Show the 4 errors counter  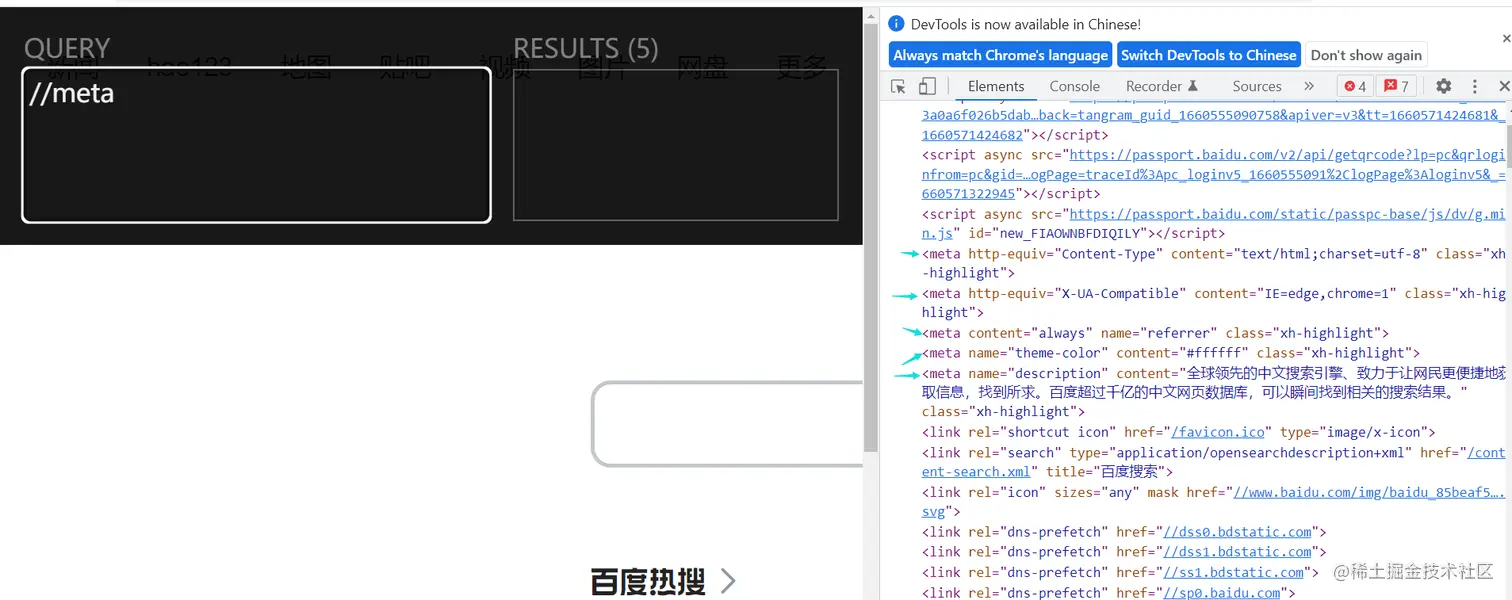click(x=1355, y=86)
